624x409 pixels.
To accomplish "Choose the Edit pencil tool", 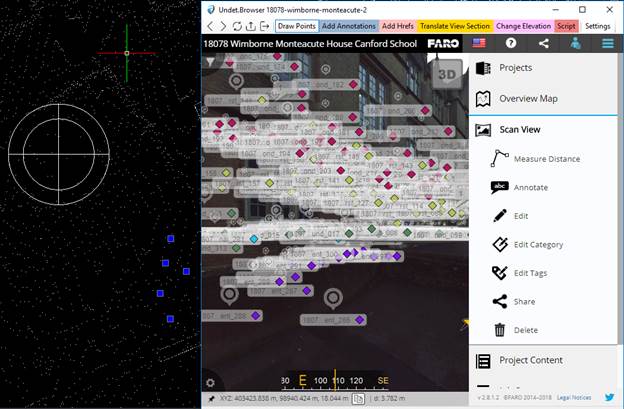I will point(511,216).
